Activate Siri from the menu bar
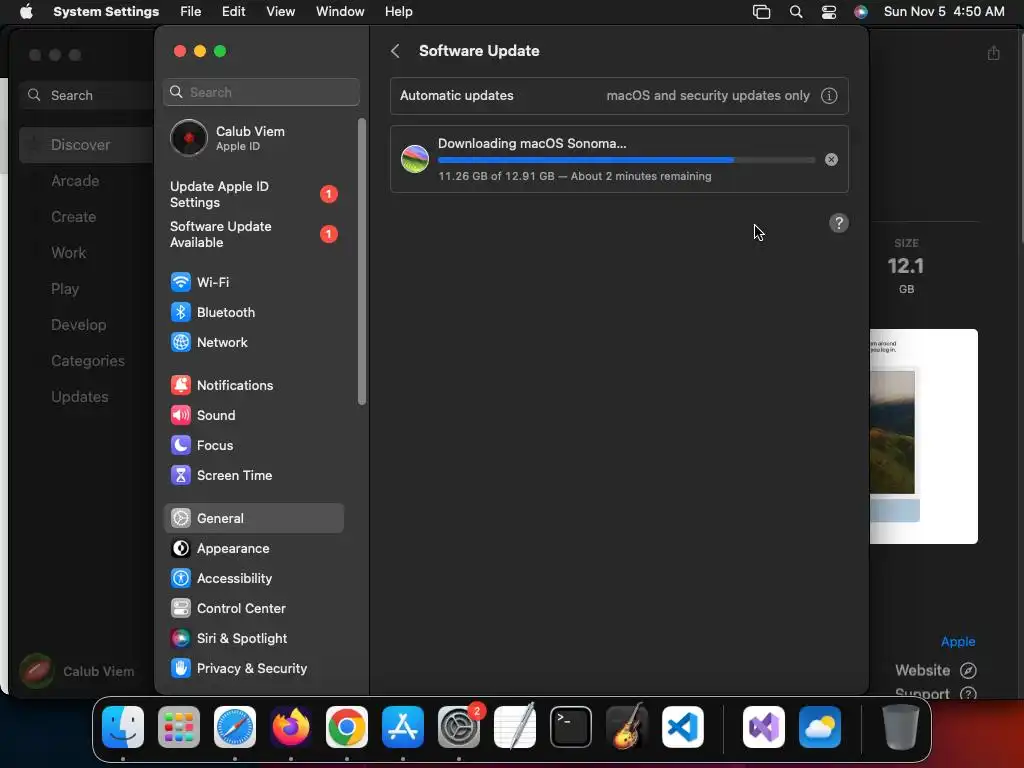The height and width of the screenshot is (768, 1024). coord(861,12)
